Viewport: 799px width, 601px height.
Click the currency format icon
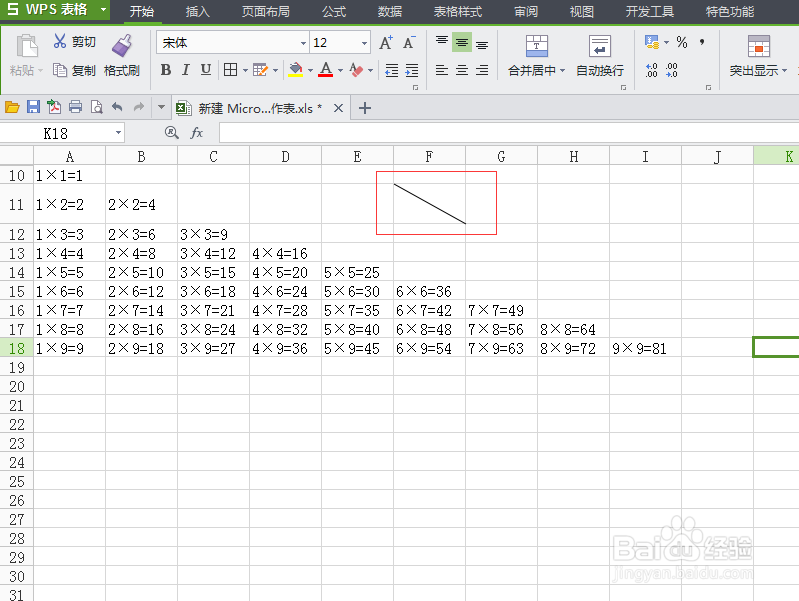coord(652,42)
